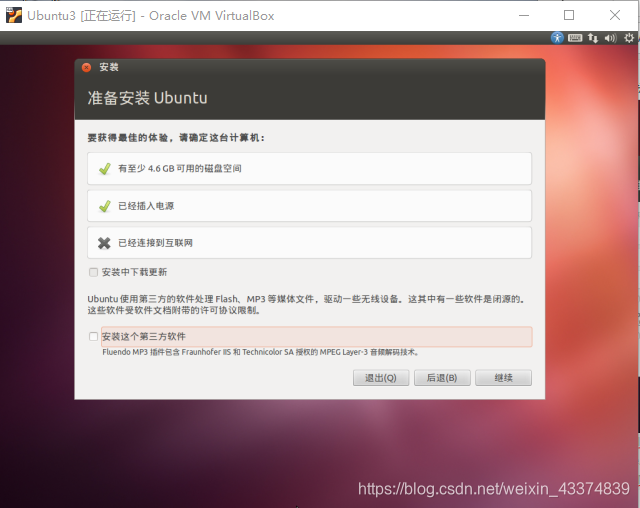
Task: Open the network arrows indicator
Action: pos(593,38)
